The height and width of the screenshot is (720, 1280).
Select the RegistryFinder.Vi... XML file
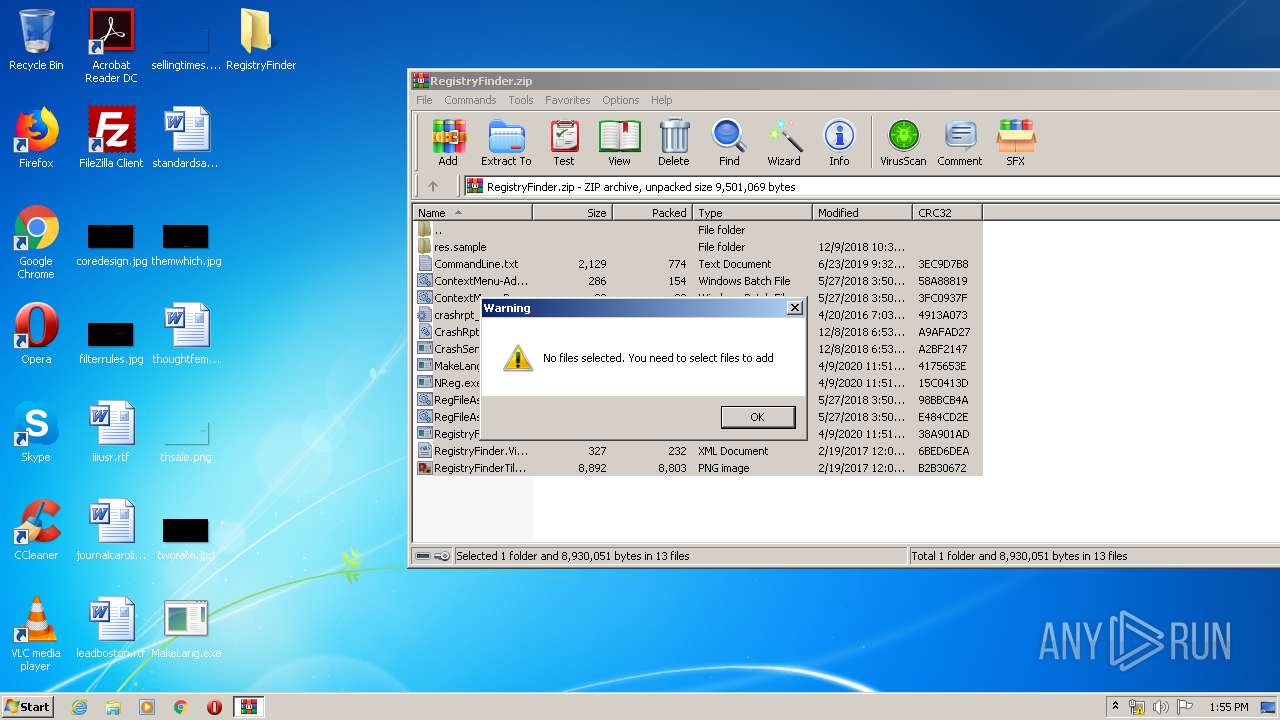(x=697, y=451)
